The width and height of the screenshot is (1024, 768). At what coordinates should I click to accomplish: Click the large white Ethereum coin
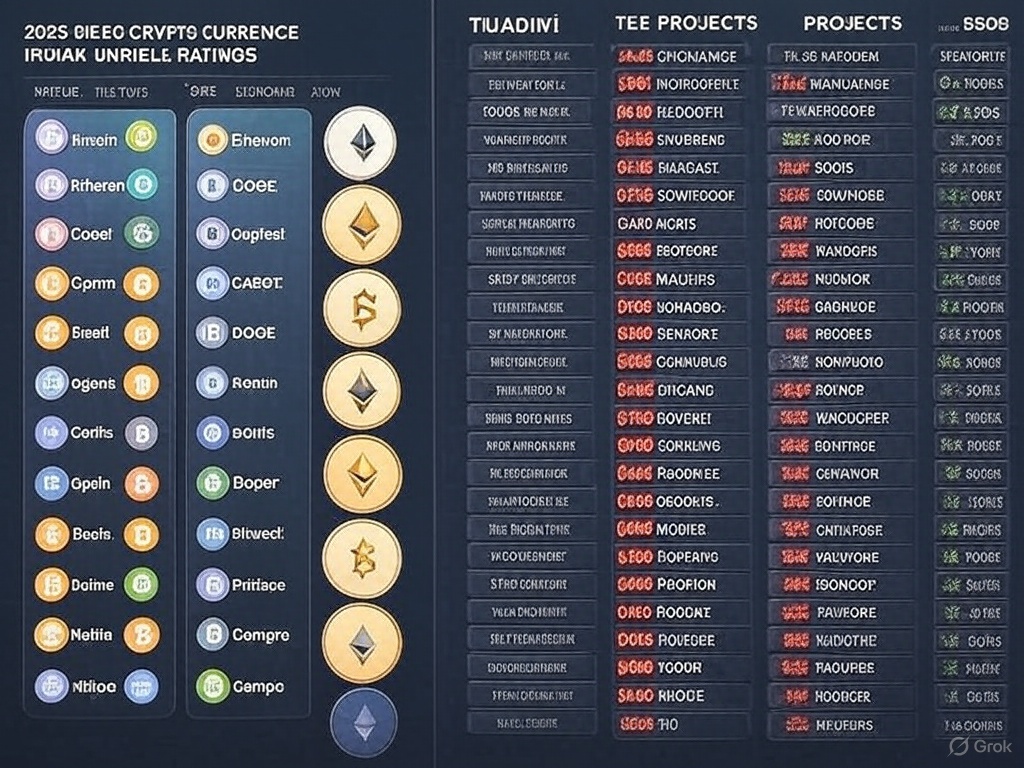pyautogui.click(x=362, y=141)
